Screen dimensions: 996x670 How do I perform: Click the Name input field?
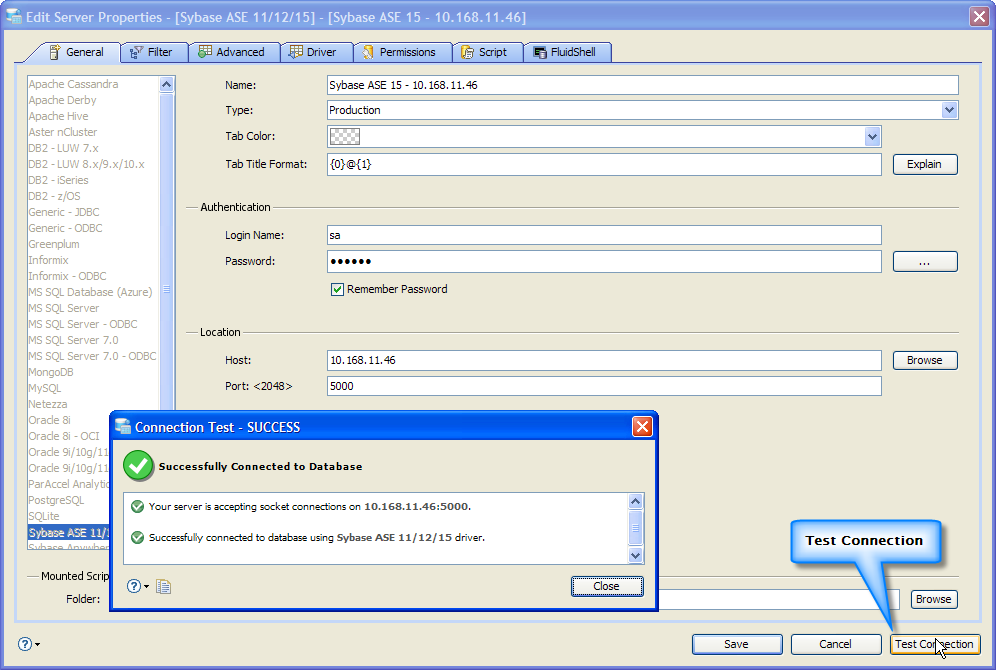(x=642, y=85)
